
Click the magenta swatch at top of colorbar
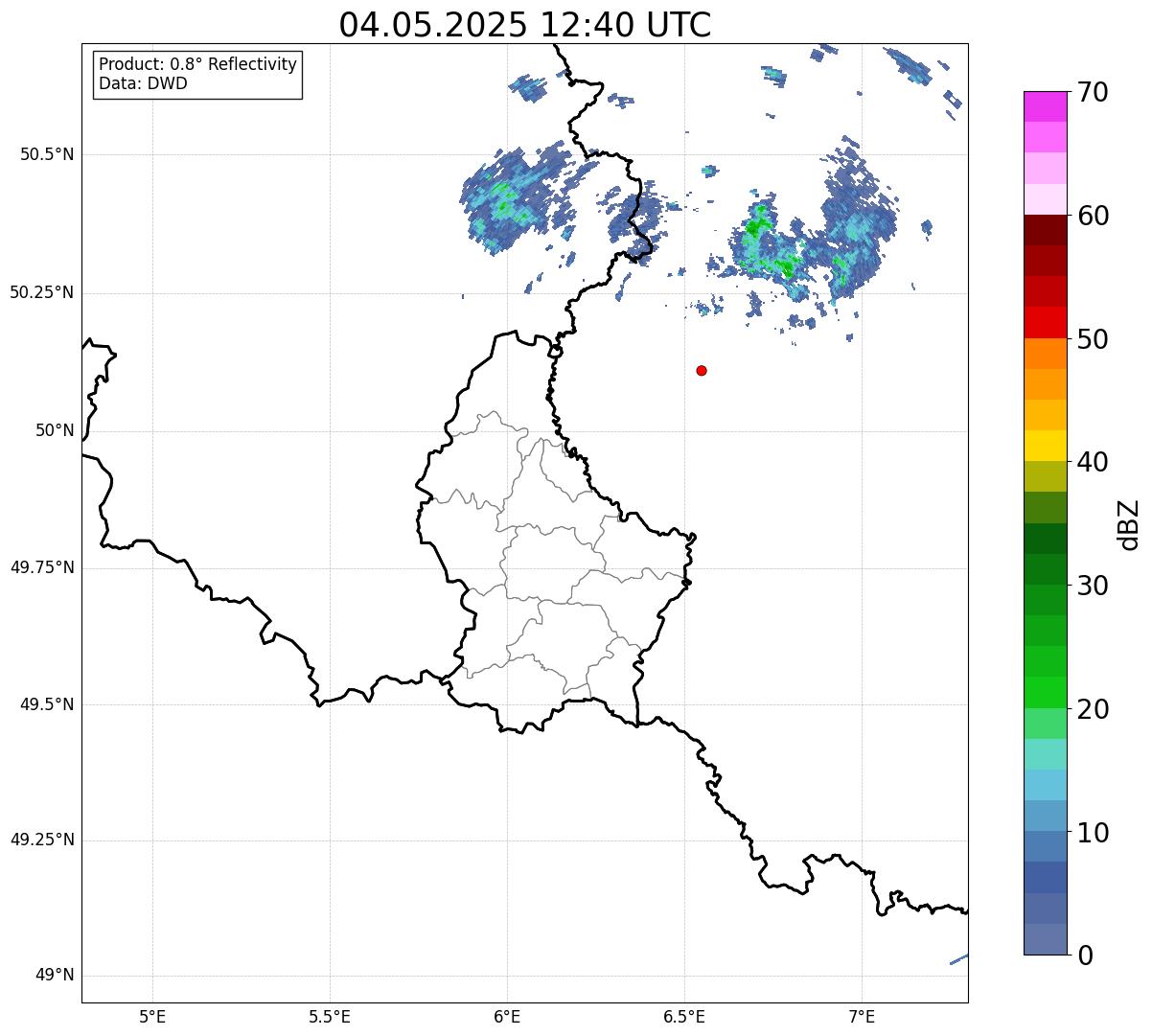pos(1045,106)
